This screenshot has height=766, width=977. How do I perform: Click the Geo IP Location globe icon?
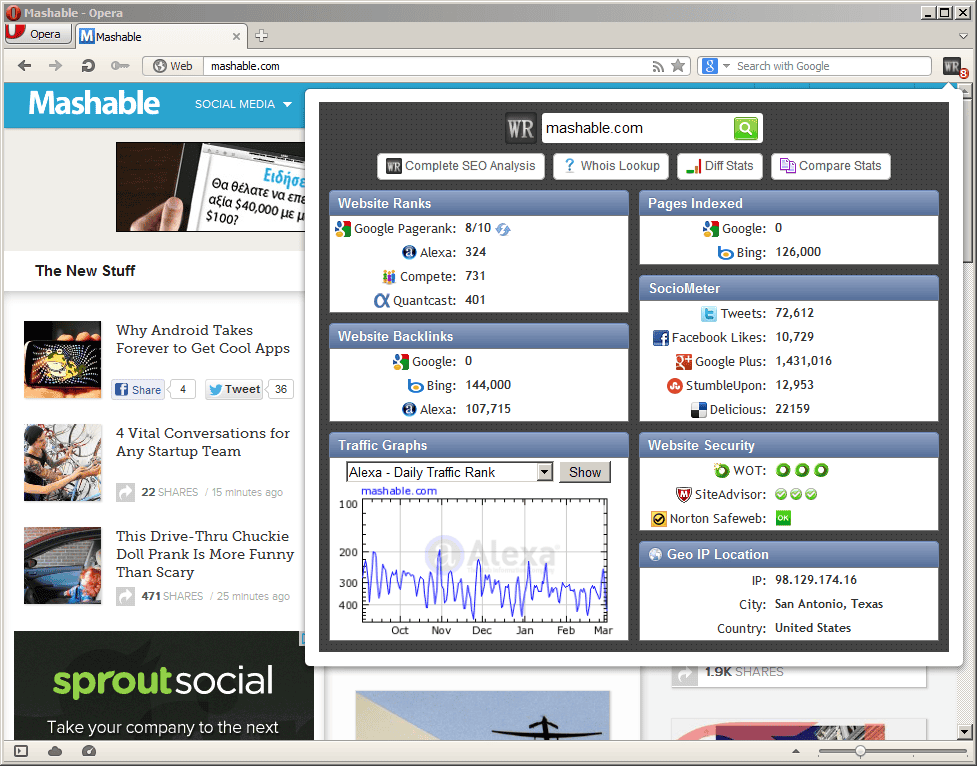pyautogui.click(x=655, y=555)
